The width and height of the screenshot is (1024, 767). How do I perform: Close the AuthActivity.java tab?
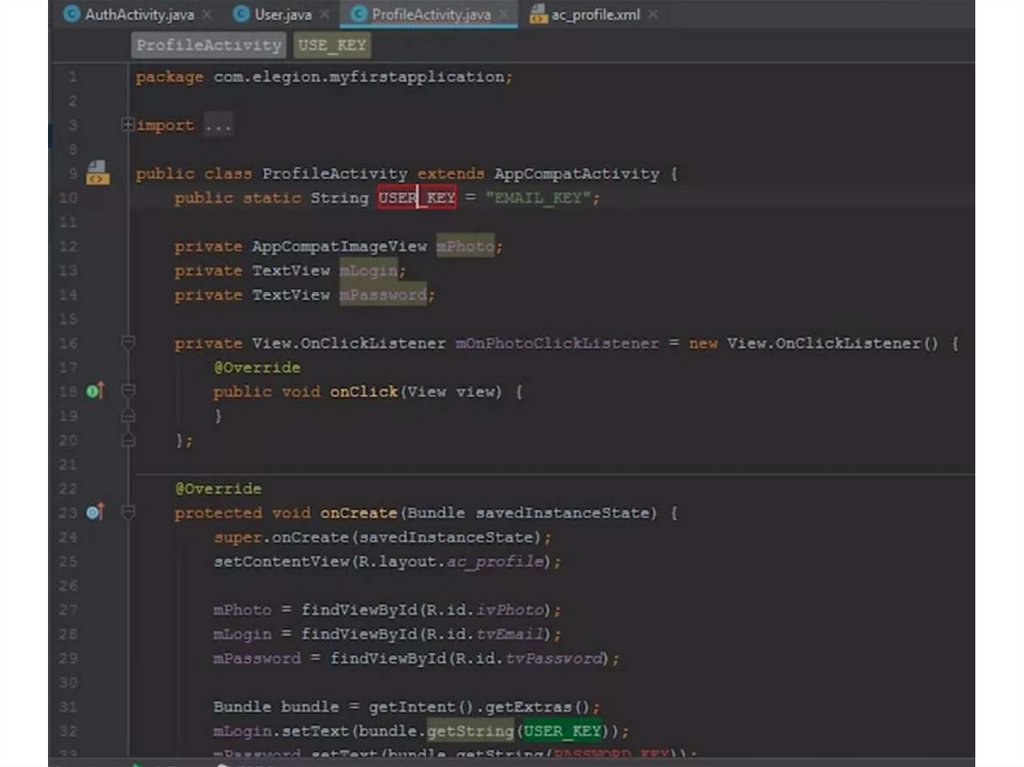(207, 15)
